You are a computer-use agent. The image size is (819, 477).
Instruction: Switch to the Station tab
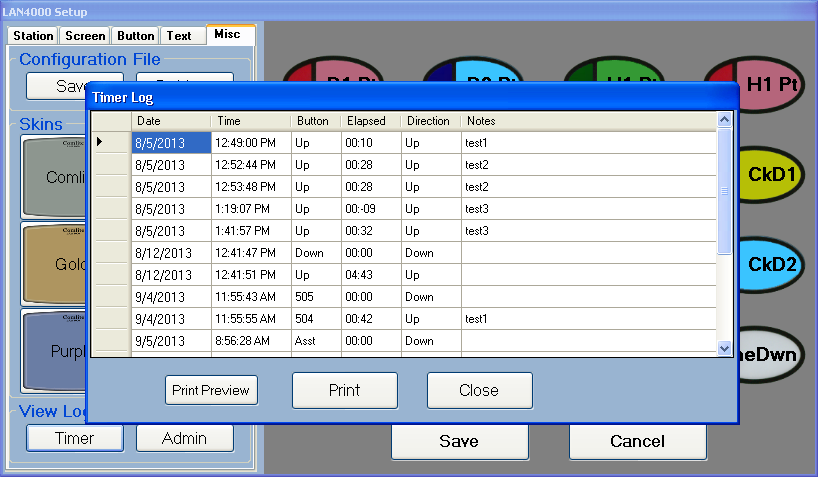point(33,36)
